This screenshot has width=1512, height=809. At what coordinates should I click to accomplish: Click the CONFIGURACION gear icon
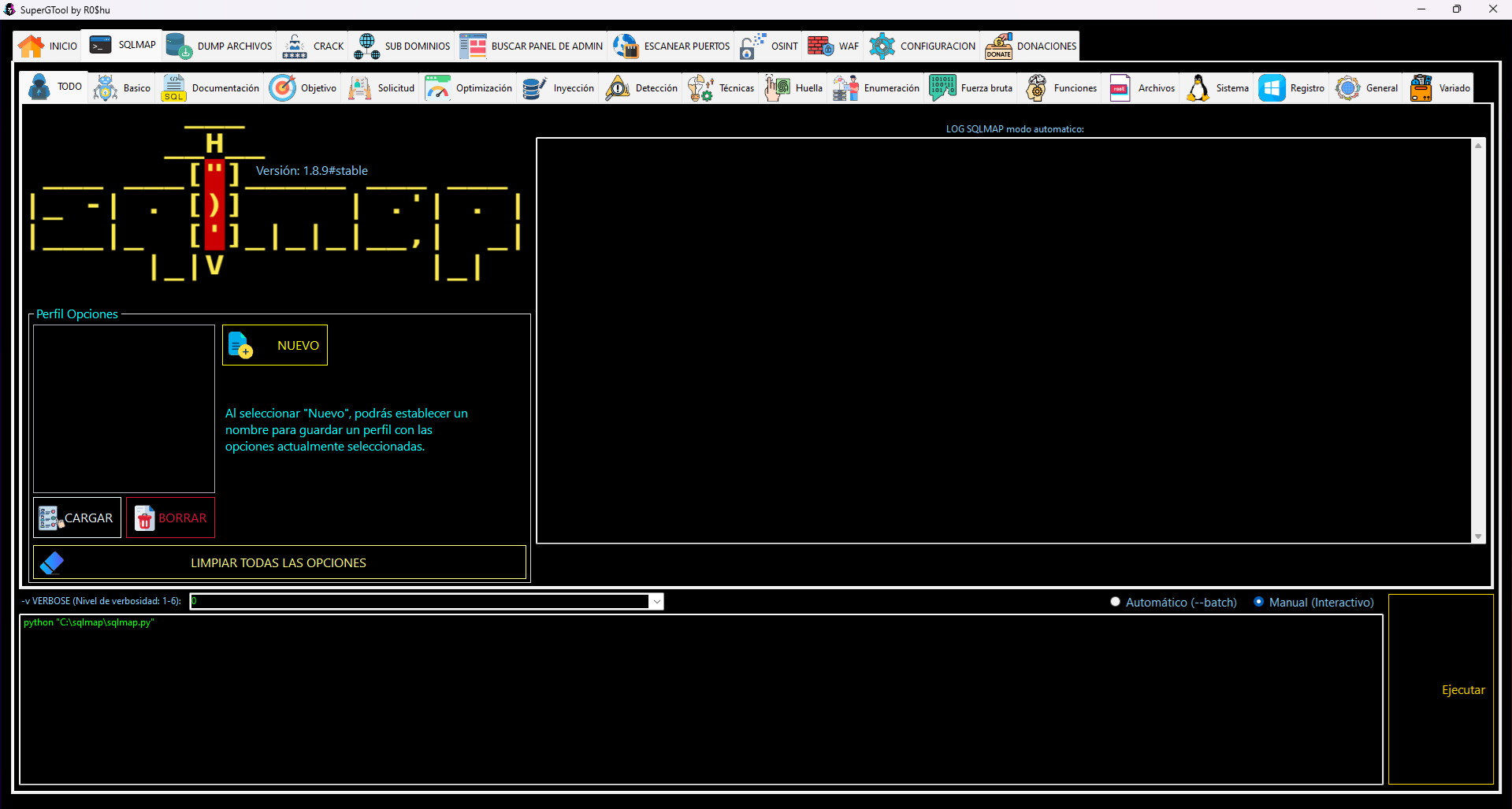(x=882, y=46)
